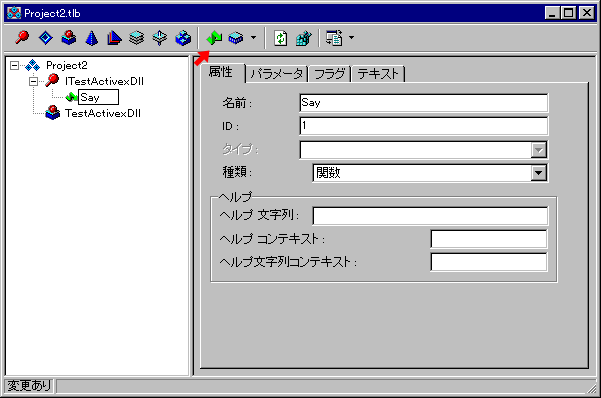Collapse the Project2 root tree node

[14, 66]
